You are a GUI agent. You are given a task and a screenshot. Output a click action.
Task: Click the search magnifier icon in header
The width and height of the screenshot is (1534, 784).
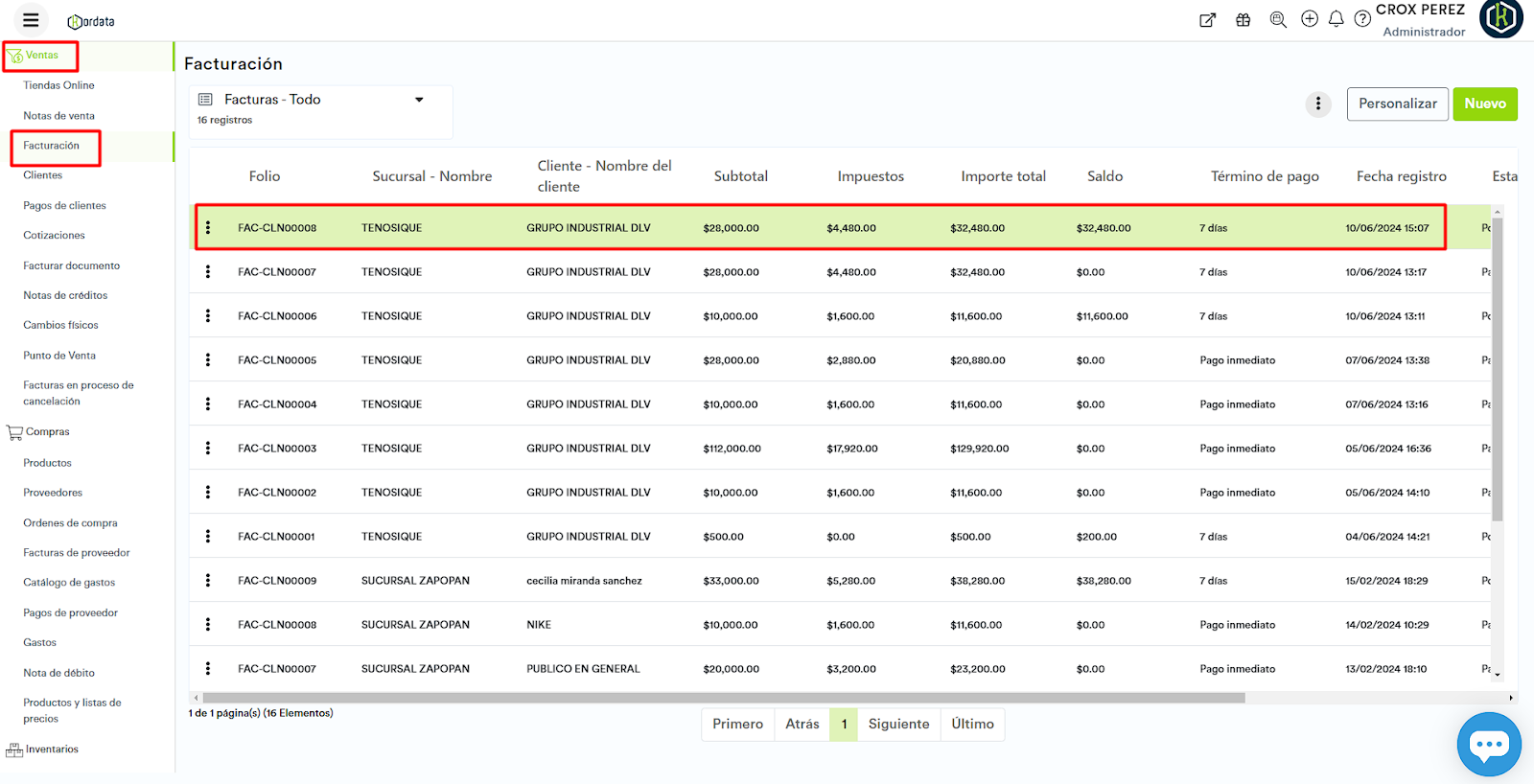1277,20
